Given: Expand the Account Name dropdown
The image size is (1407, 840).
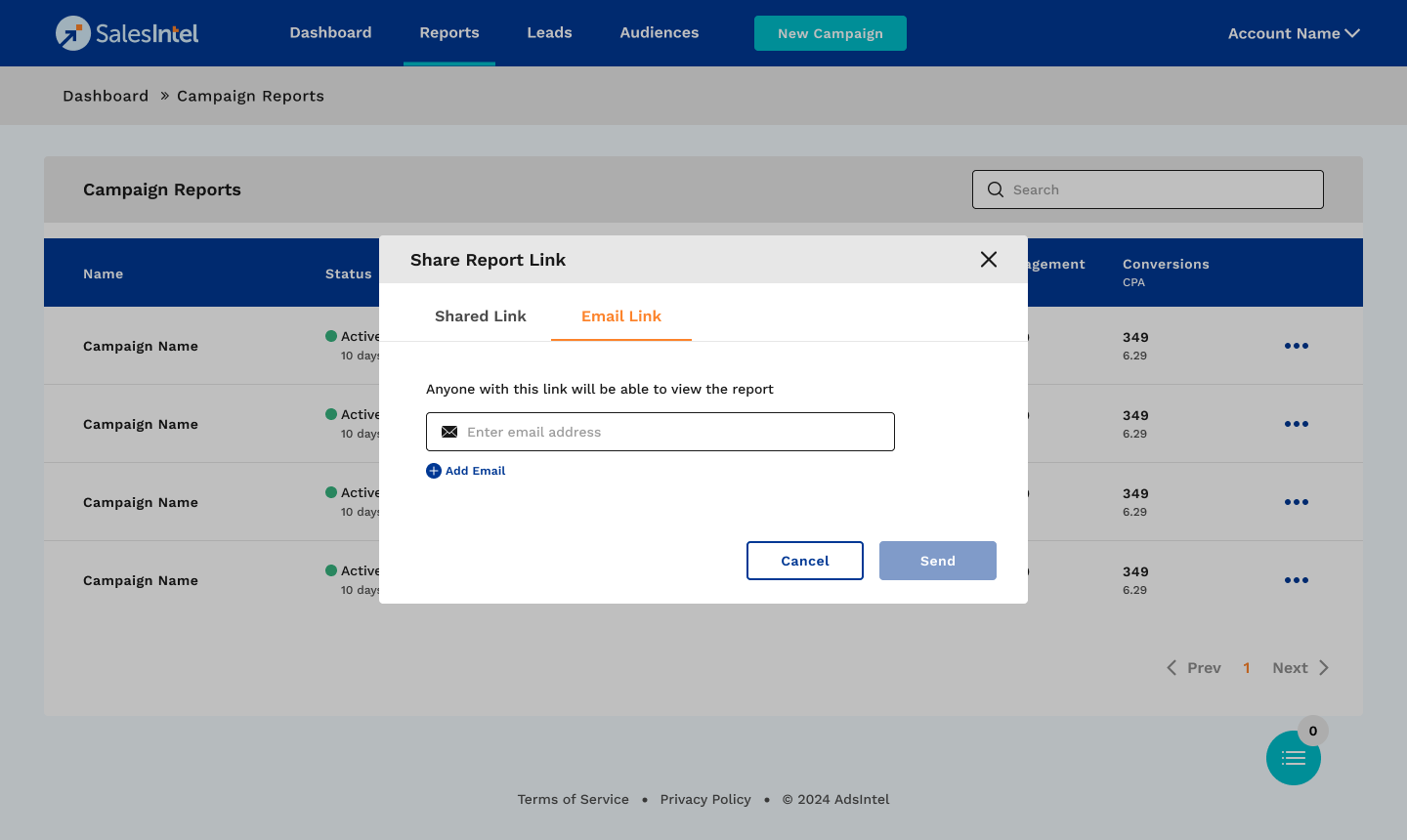Looking at the screenshot, I should (1293, 33).
